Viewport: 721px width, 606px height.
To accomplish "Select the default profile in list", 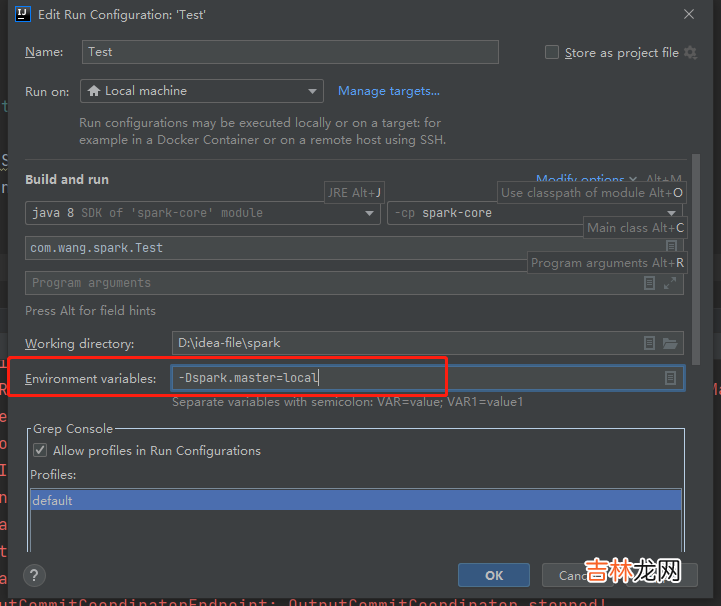I will (355, 500).
